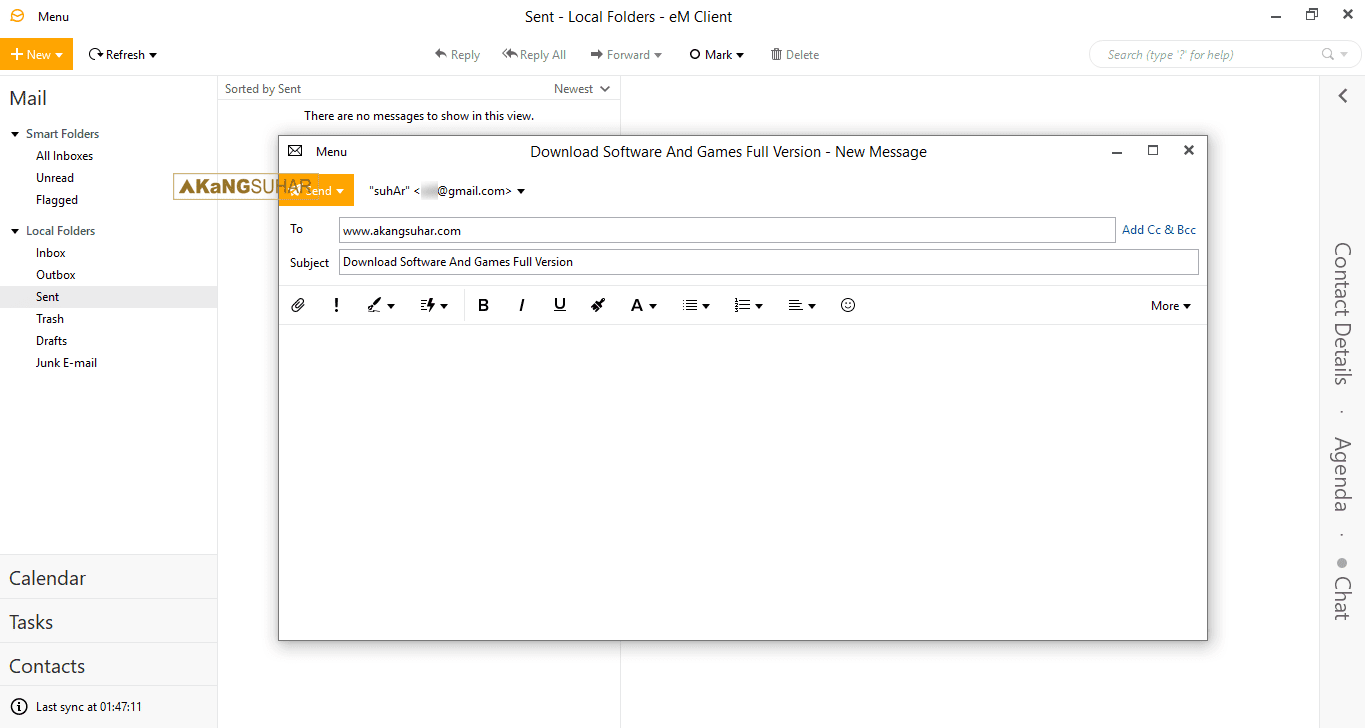This screenshot has height=728, width=1365.
Task: Click into the To recipient field
Action: click(x=727, y=230)
